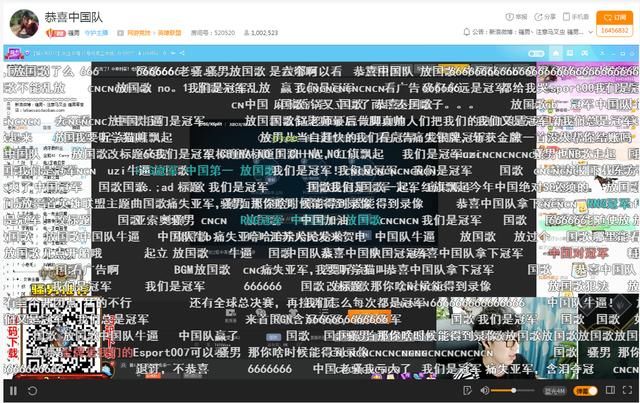Click the 分享 share link
This screenshot has width=640, height=403.
545,17
